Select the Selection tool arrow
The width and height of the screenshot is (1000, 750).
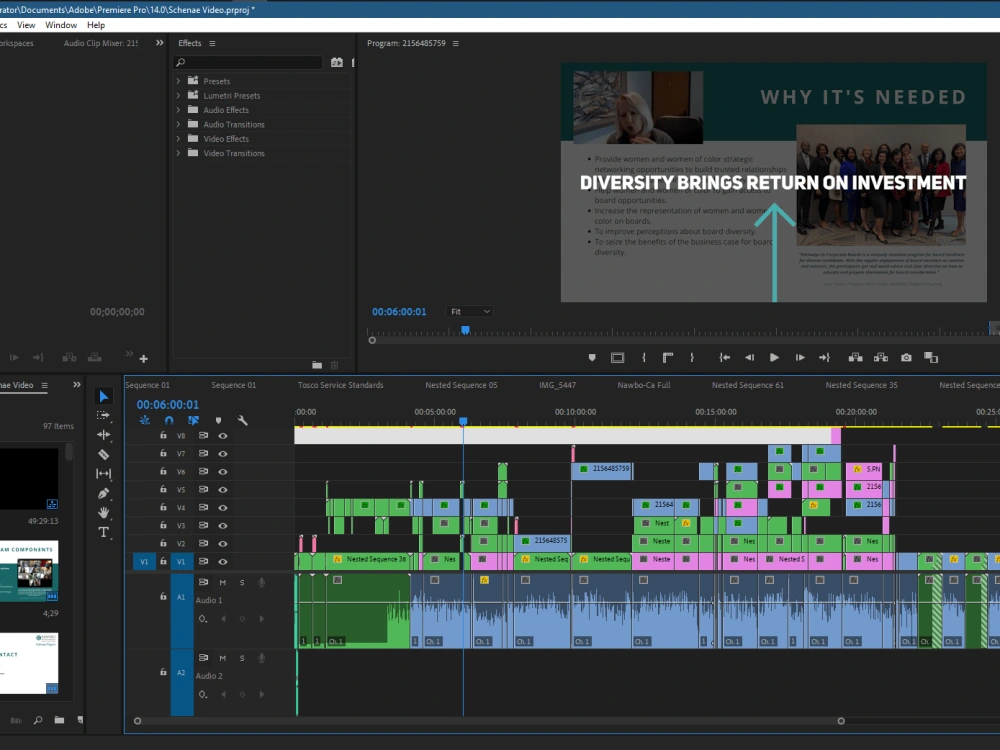(x=103, y=397)
